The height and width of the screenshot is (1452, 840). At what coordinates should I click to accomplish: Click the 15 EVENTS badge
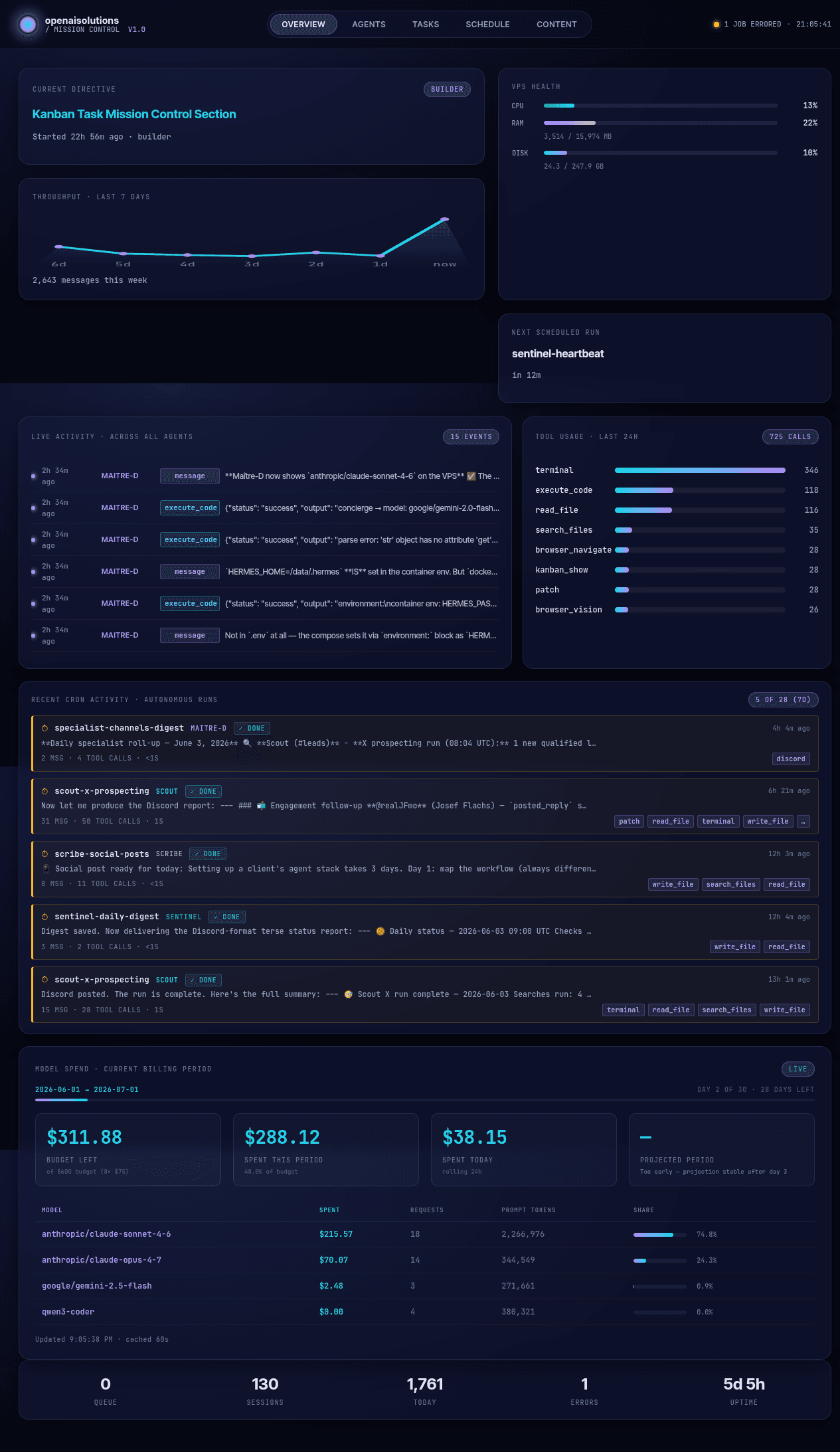[471, 436]
